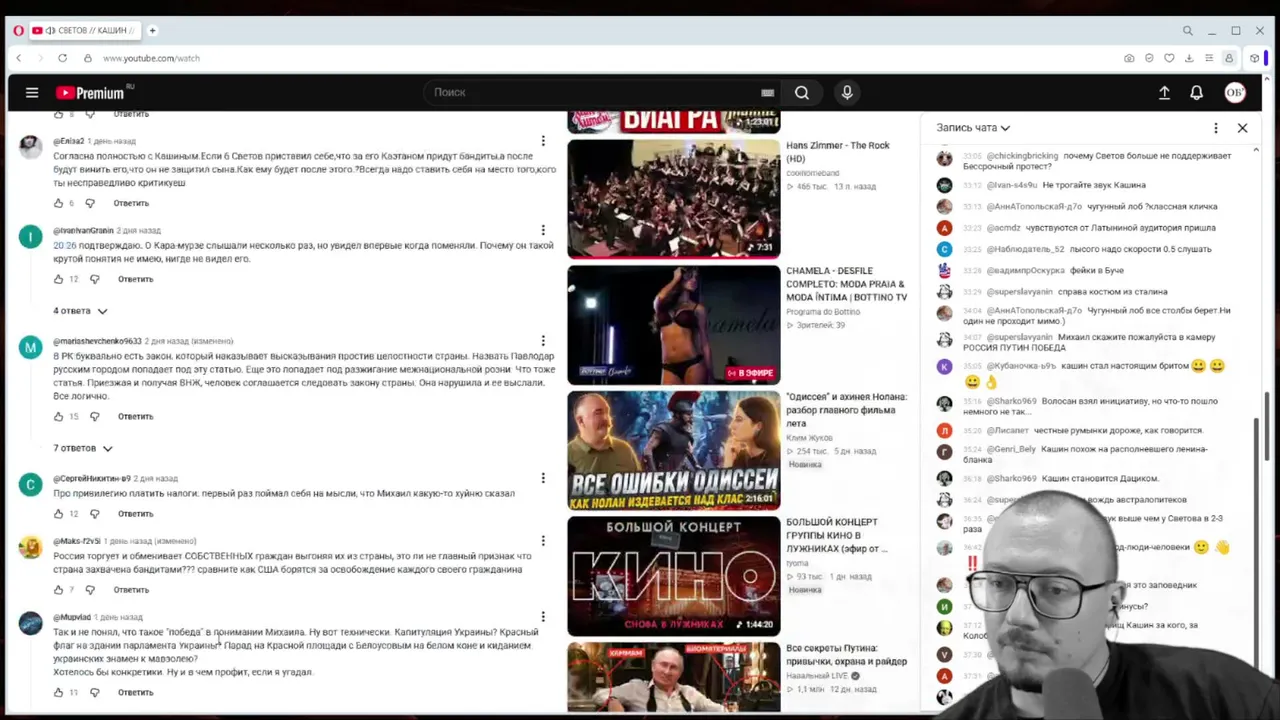Dislike the @mariashevchenko9633 comment
The image size is (1280, 720).
tap(95, 416)
